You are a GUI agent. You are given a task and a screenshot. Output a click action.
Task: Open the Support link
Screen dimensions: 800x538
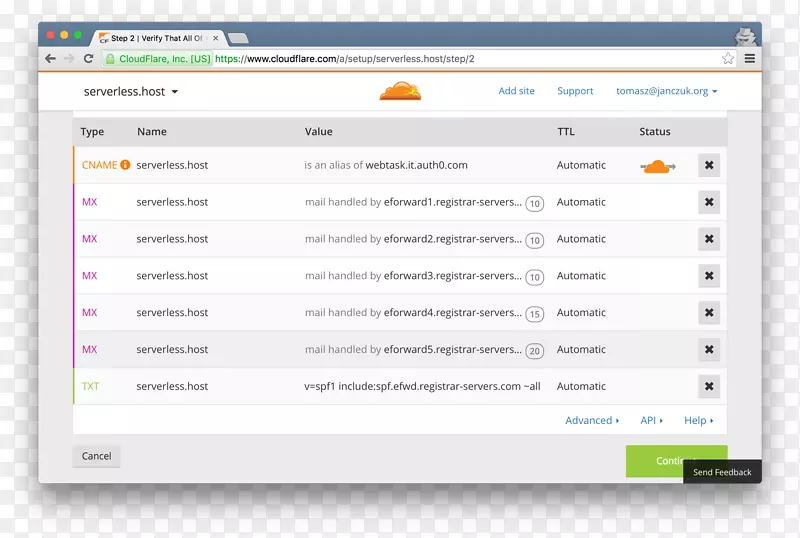pyautogui.click(x=575, y=91)
